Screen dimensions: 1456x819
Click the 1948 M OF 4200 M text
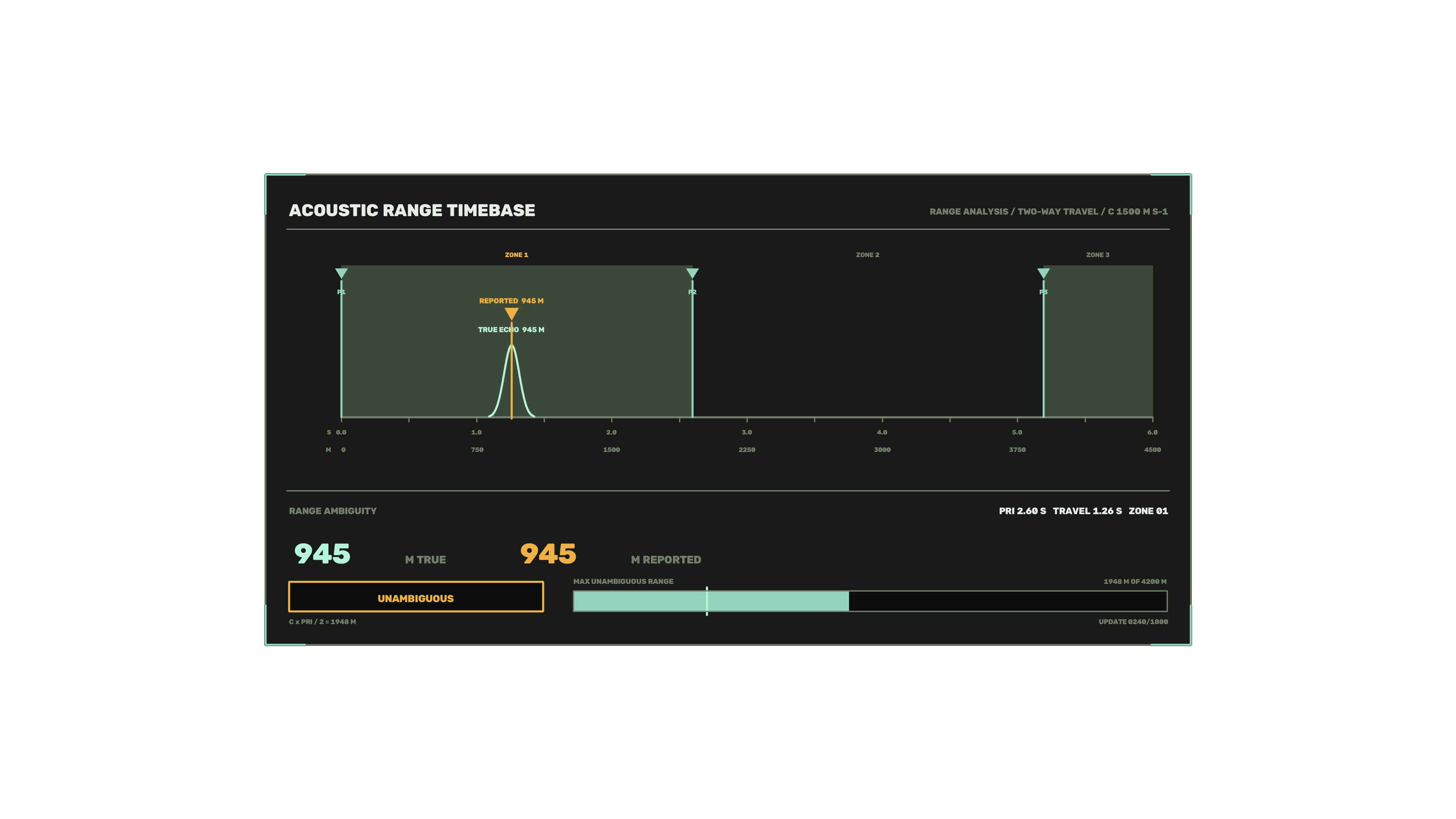coord(1135,582)
